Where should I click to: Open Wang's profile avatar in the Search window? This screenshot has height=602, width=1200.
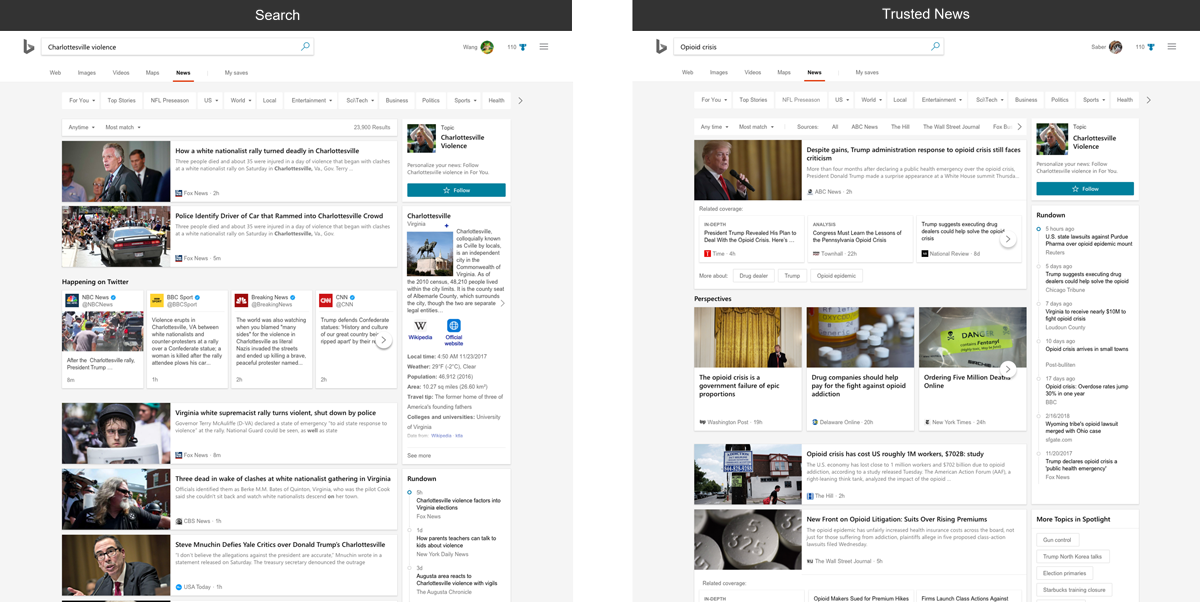pos(487,47)
